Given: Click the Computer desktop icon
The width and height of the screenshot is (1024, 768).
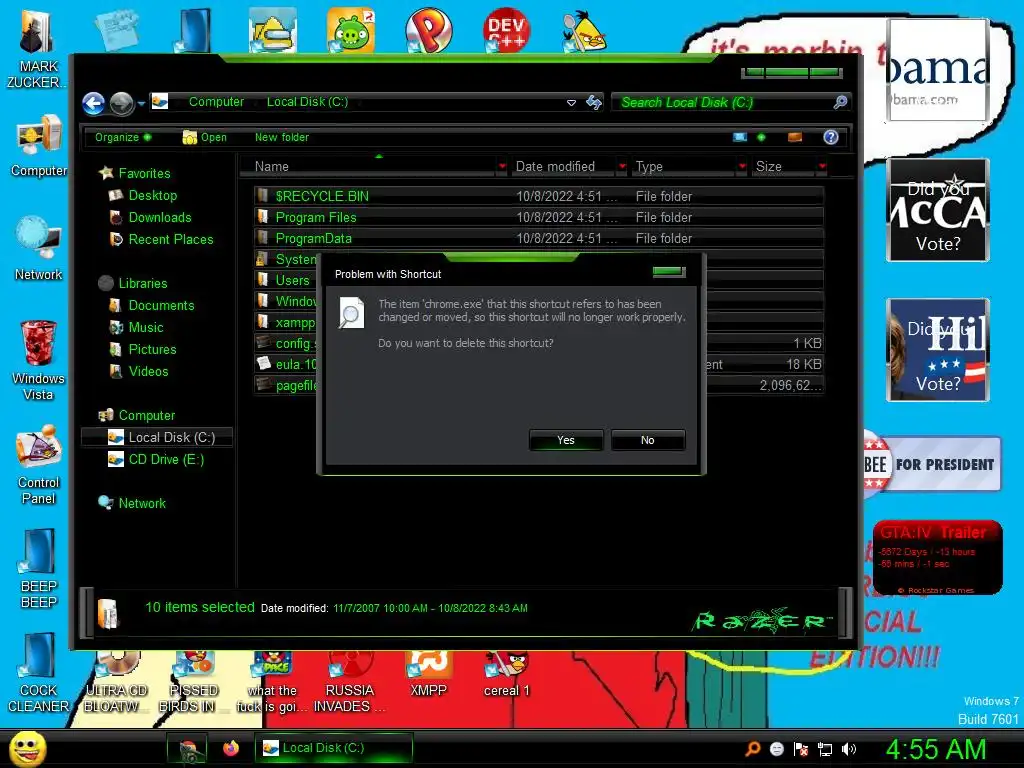Looking at the screenshot, I should coord(39,146).
